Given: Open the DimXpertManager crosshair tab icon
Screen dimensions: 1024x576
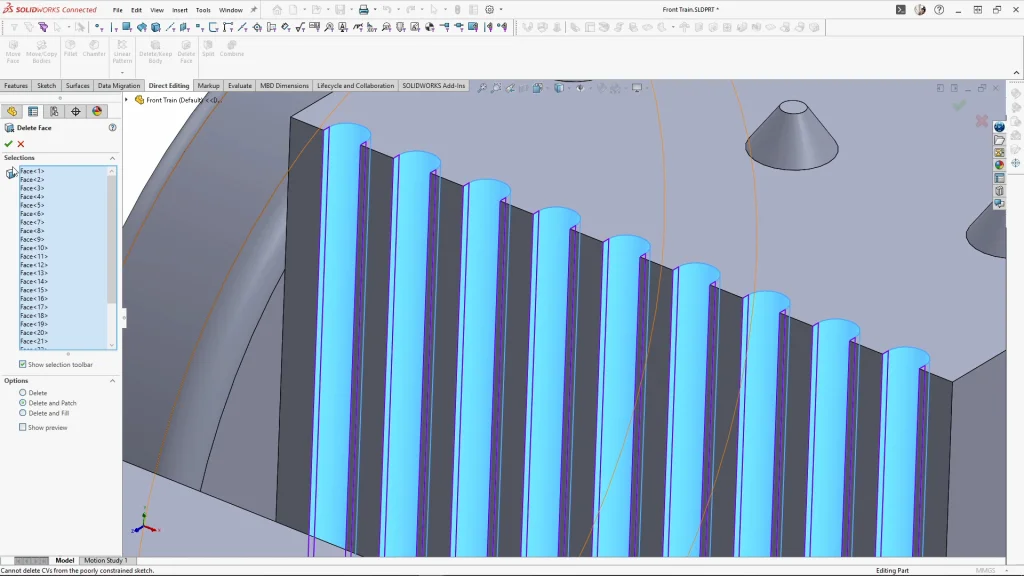Looking at the screenshot, I should tap(76, 112).
